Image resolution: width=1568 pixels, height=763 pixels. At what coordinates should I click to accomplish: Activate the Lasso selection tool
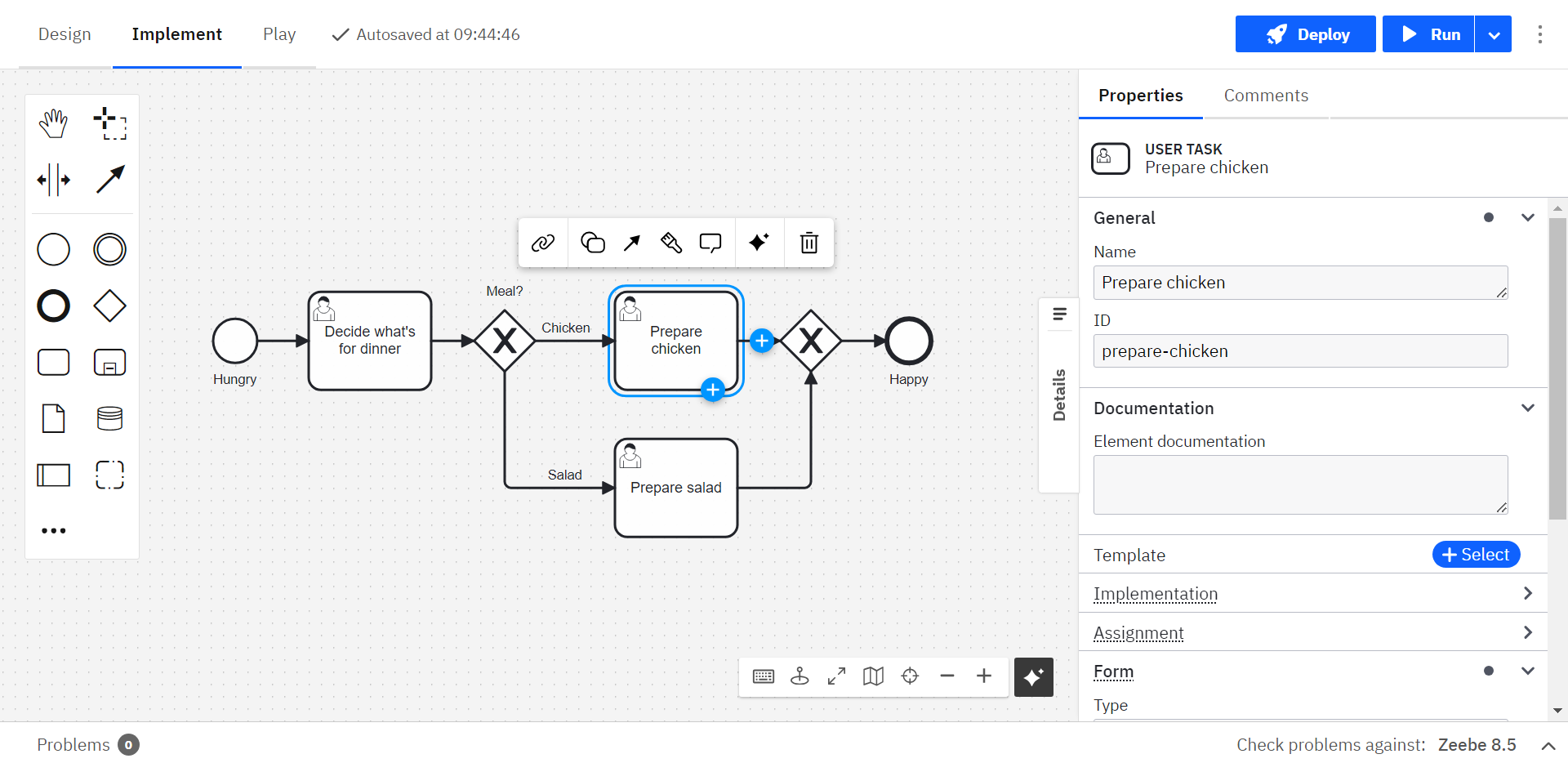109,123
